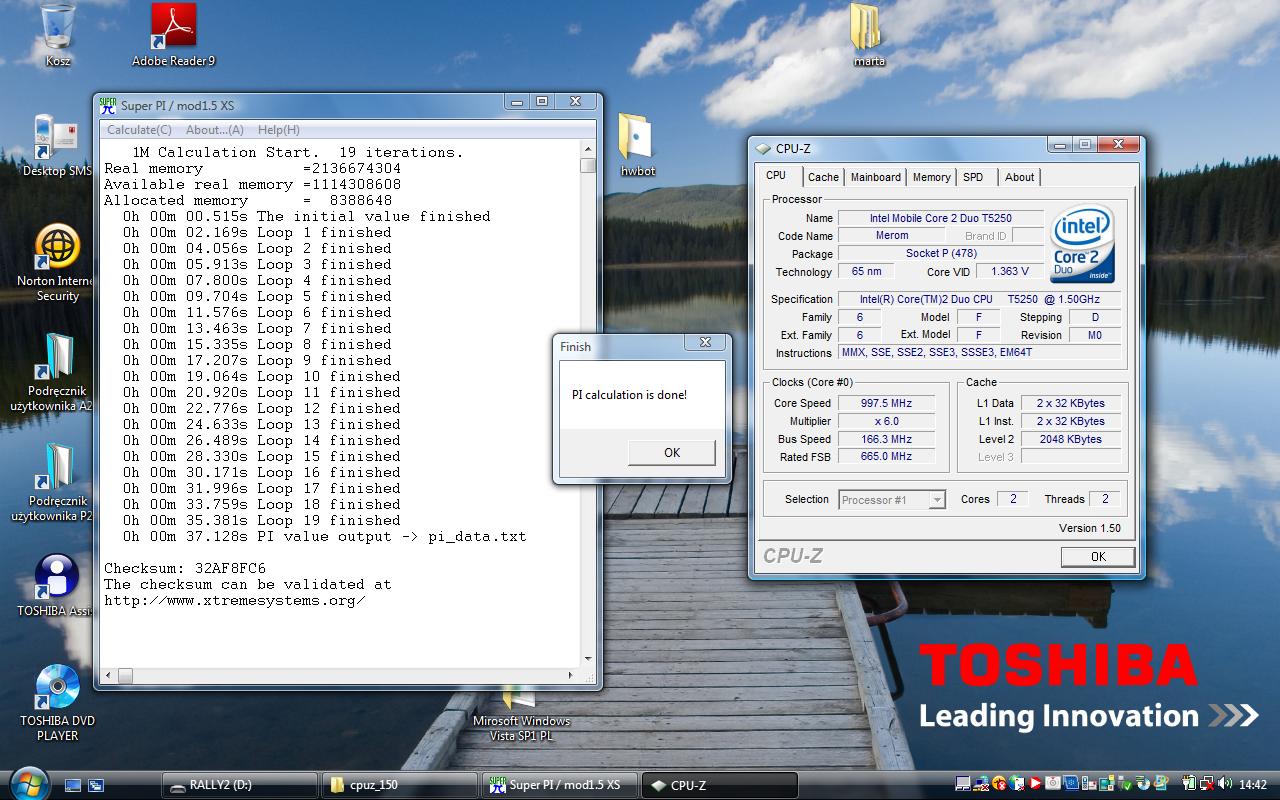Viewport: 1280px width, 800px height.
Task: Click the Super PI title bar icon
Action: pyautogui.click(x=108, y=105)
